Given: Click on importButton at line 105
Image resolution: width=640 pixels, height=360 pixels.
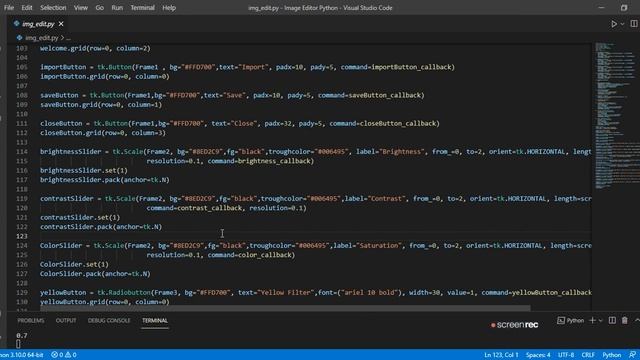Looking at the screenshot, I should (63, 67).
